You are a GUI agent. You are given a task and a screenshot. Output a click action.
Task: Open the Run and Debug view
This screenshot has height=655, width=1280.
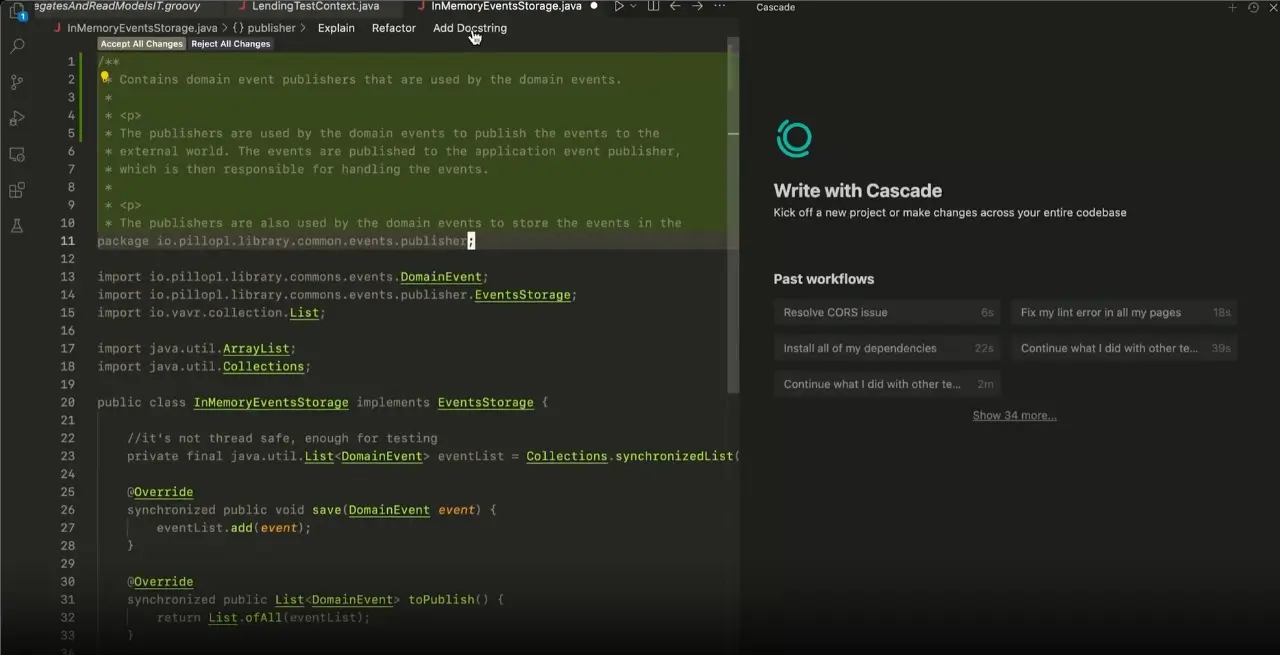click(x=17, y=118)
